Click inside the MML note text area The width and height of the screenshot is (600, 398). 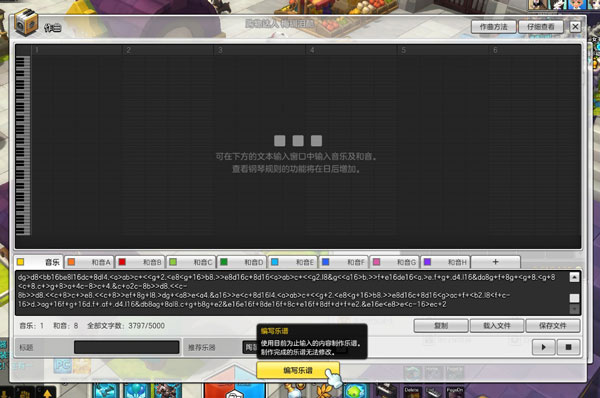point(292,293)
